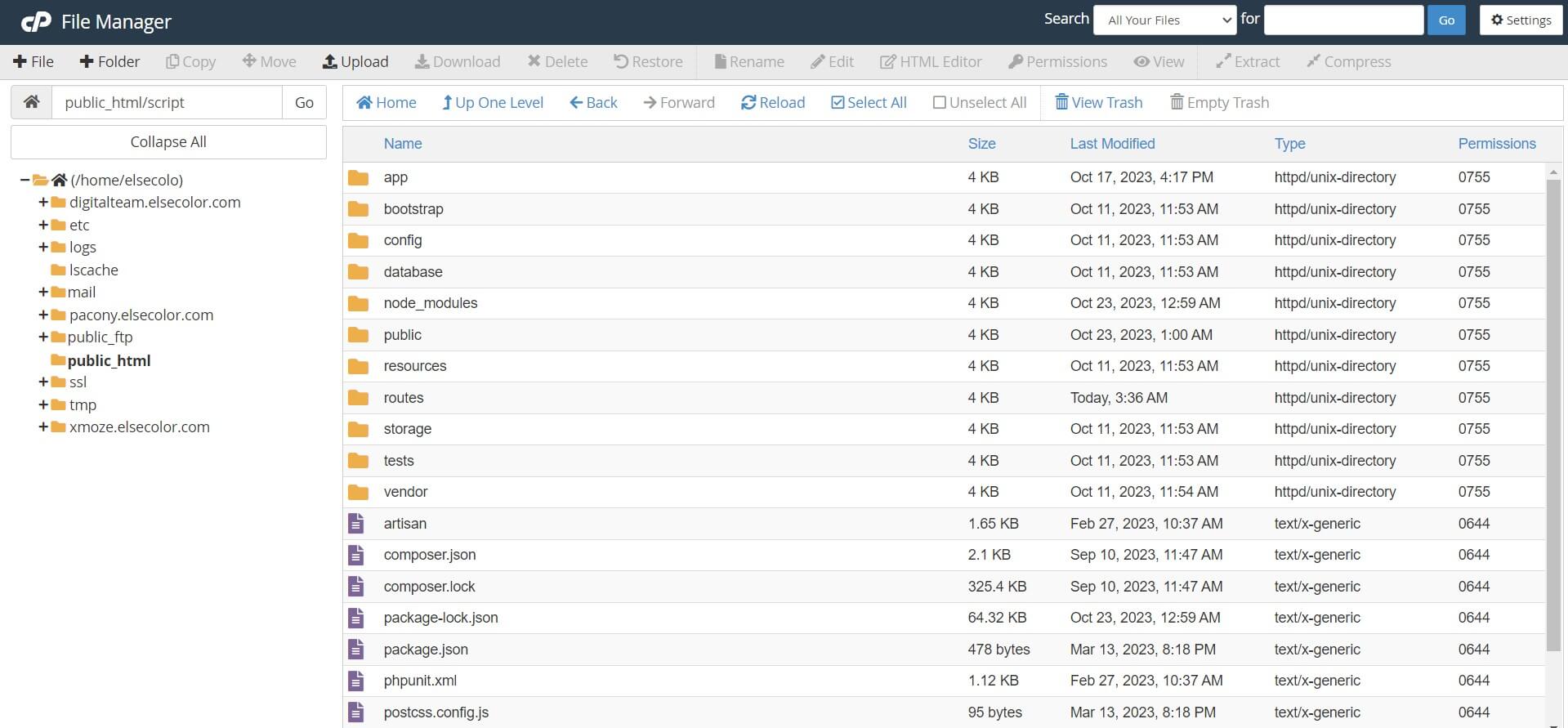Expand the pacony.elsecolor.com tree folder
The width and height of the screenshot is (1568, 728).
tap(43, 315)
